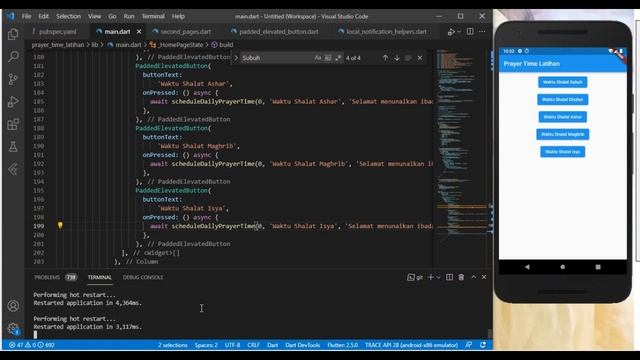
Task: Click the lib breadcrumb folder
Action: click(95, 45)
